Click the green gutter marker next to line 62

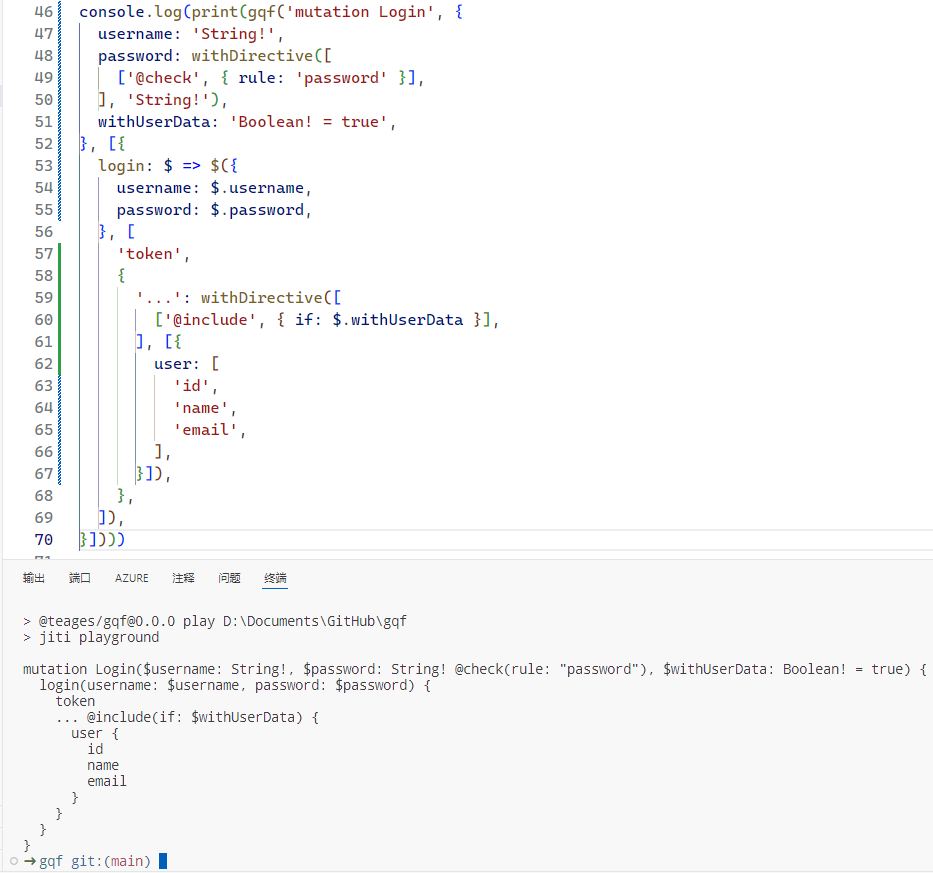click(58, 363)
